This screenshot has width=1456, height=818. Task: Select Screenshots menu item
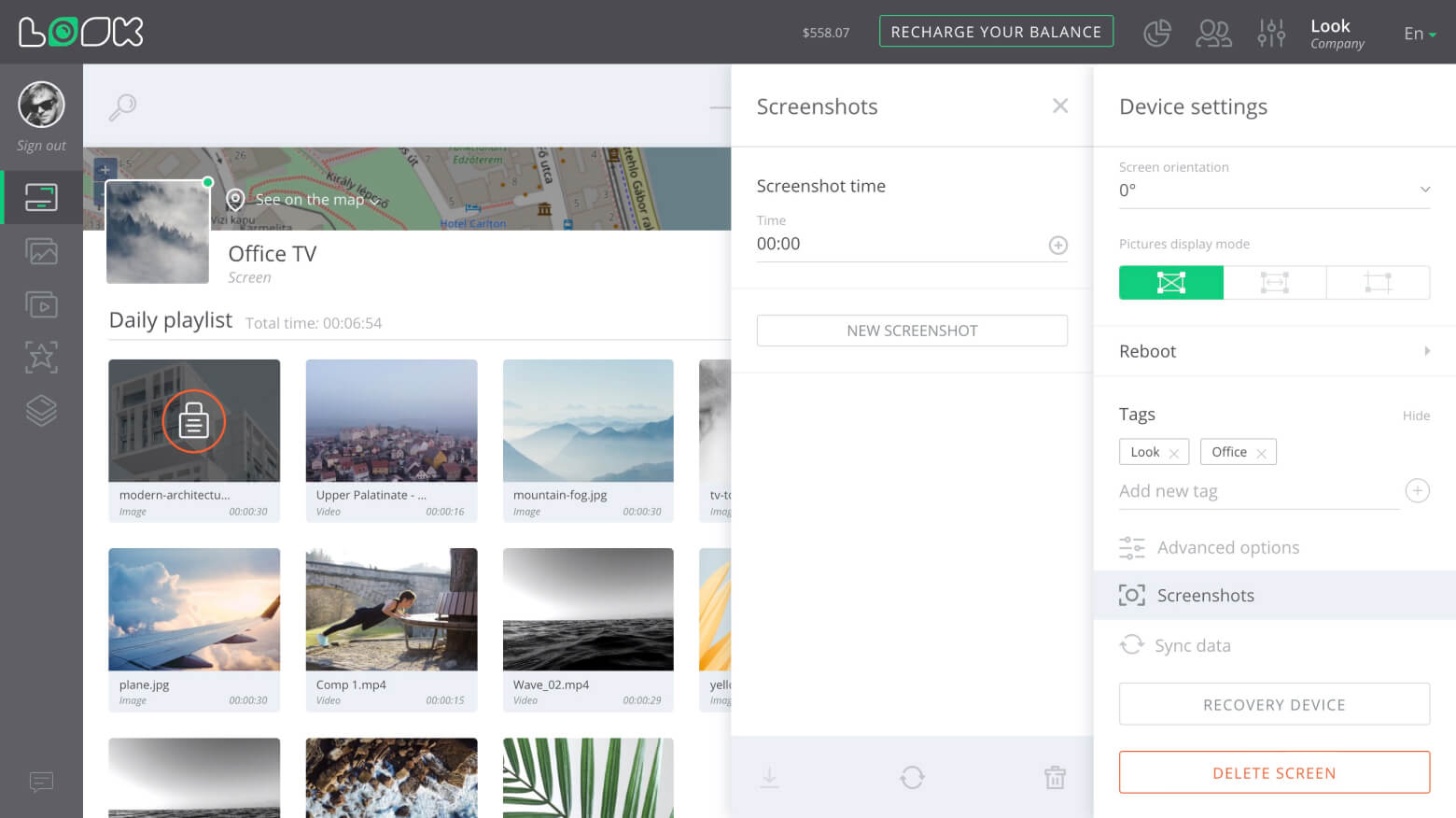coord(1274,595)
